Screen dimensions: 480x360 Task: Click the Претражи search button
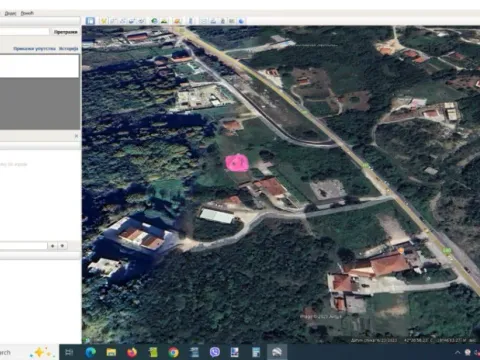(66, 32)
